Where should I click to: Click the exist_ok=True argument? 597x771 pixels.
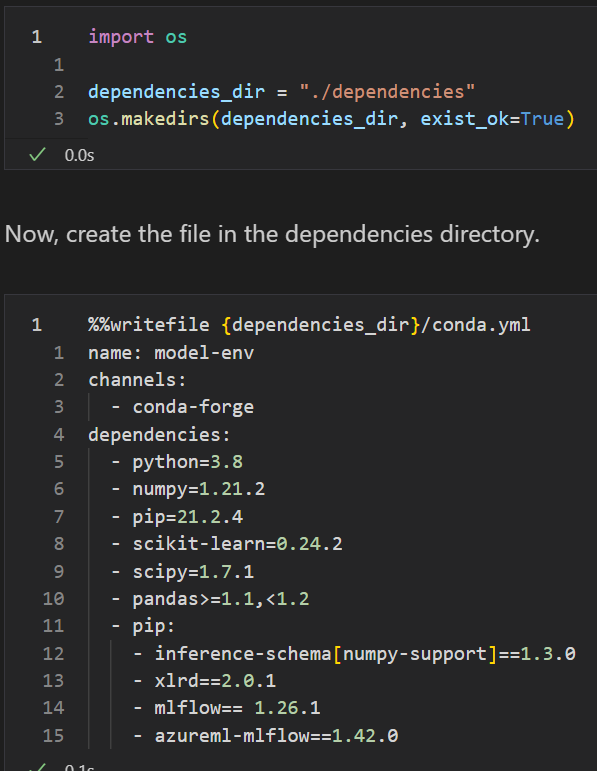(x=492, y=119)
